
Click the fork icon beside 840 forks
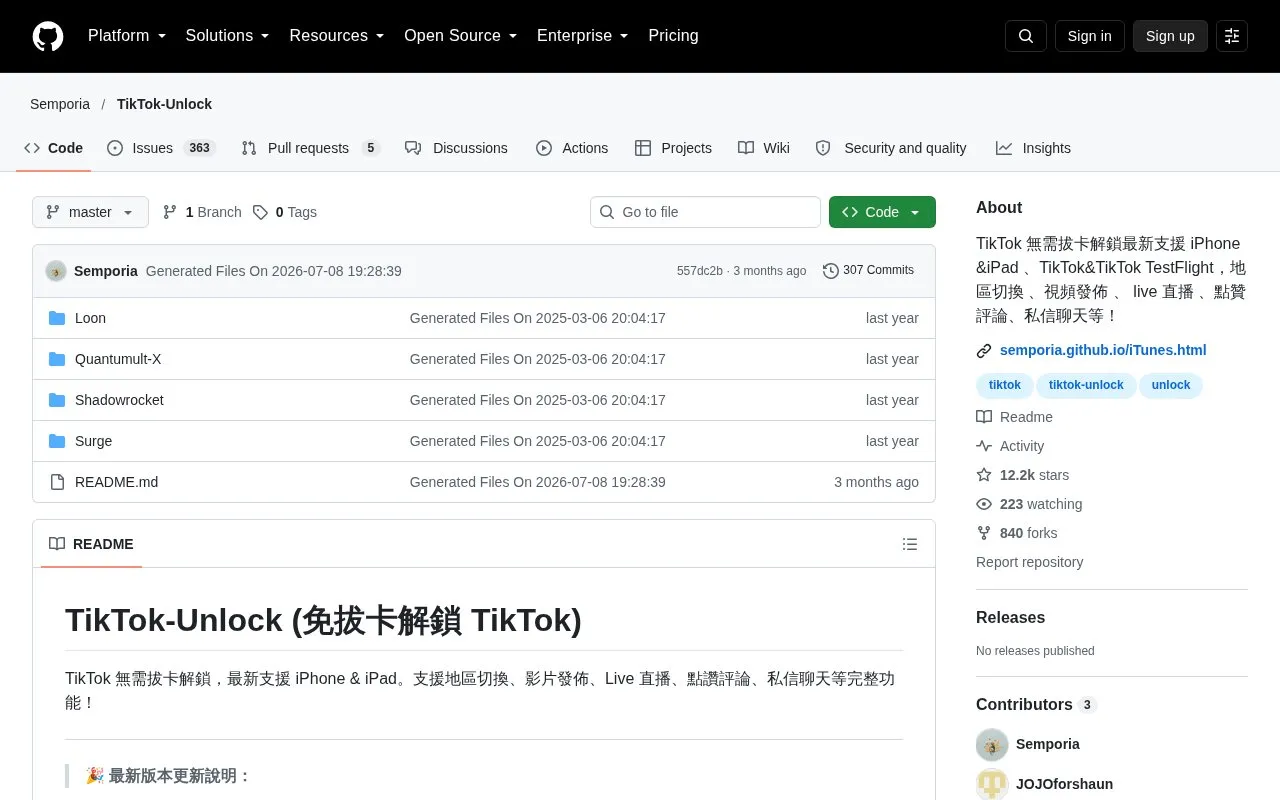click(984, 533)
